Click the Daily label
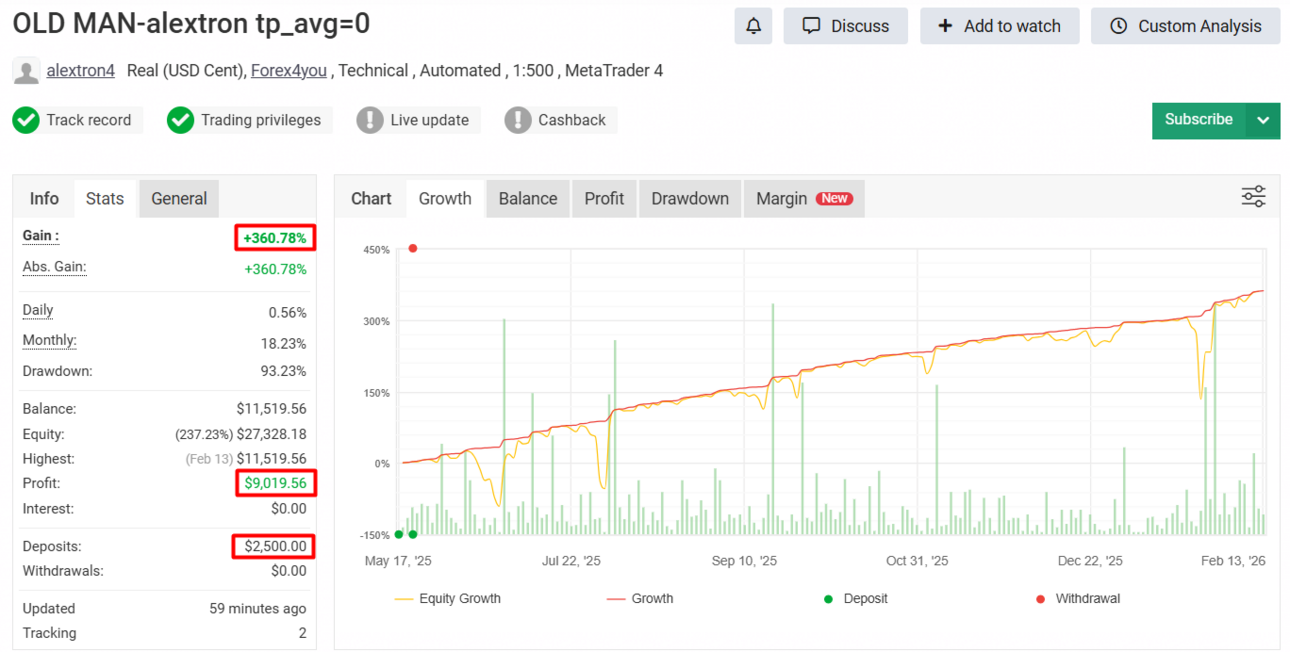 click(38, 310)
